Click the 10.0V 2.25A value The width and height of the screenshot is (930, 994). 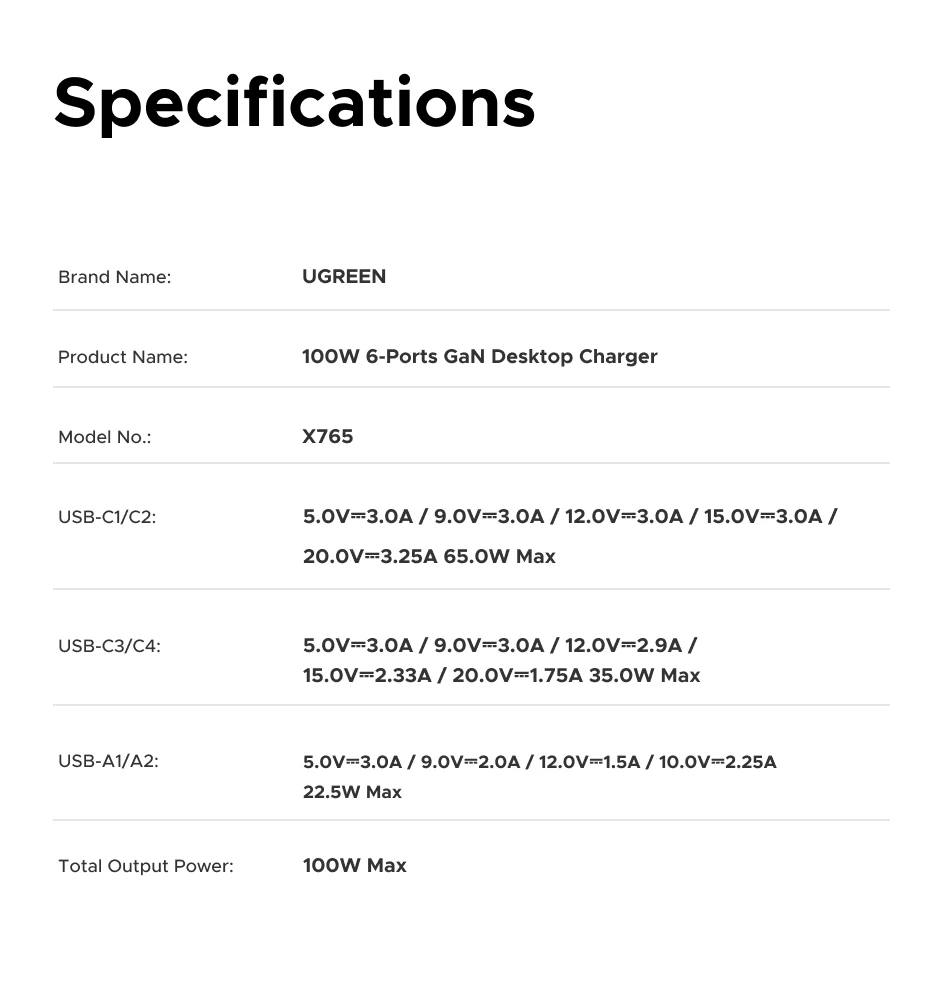[x=717, y=762]
